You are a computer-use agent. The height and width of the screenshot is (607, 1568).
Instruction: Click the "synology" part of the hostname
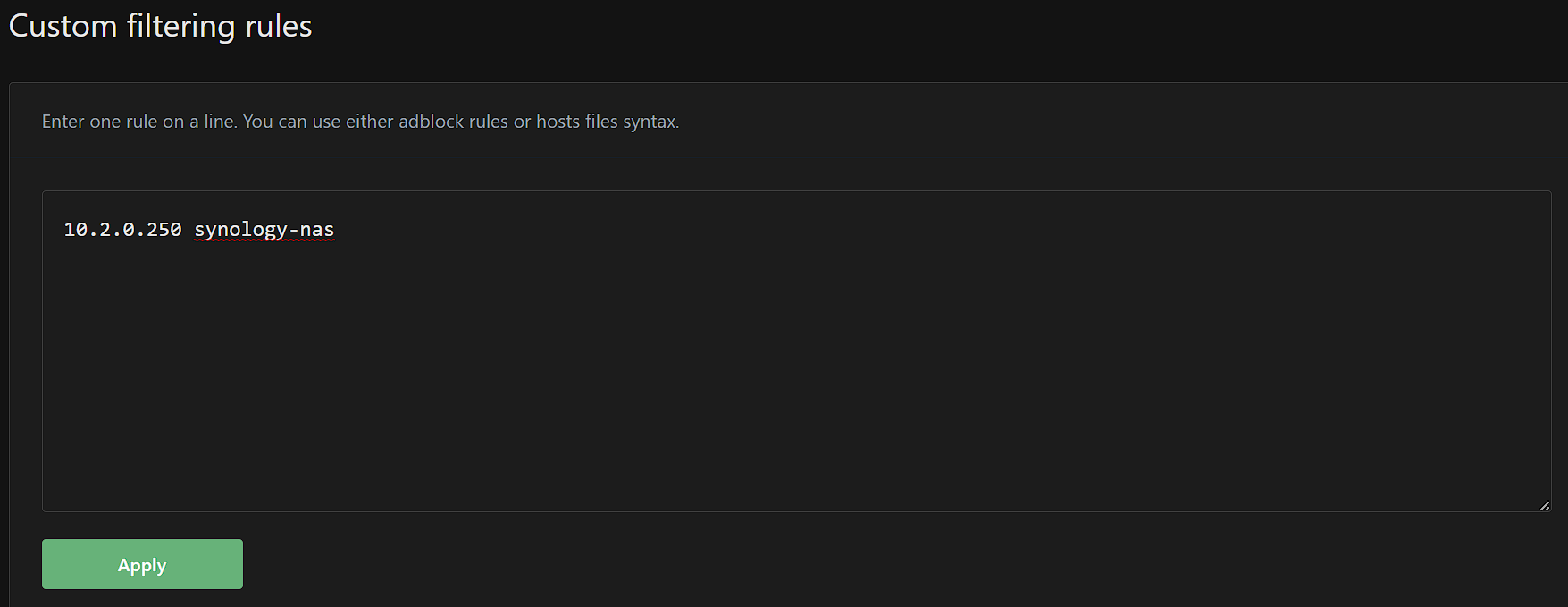click(x=240, y=230)
